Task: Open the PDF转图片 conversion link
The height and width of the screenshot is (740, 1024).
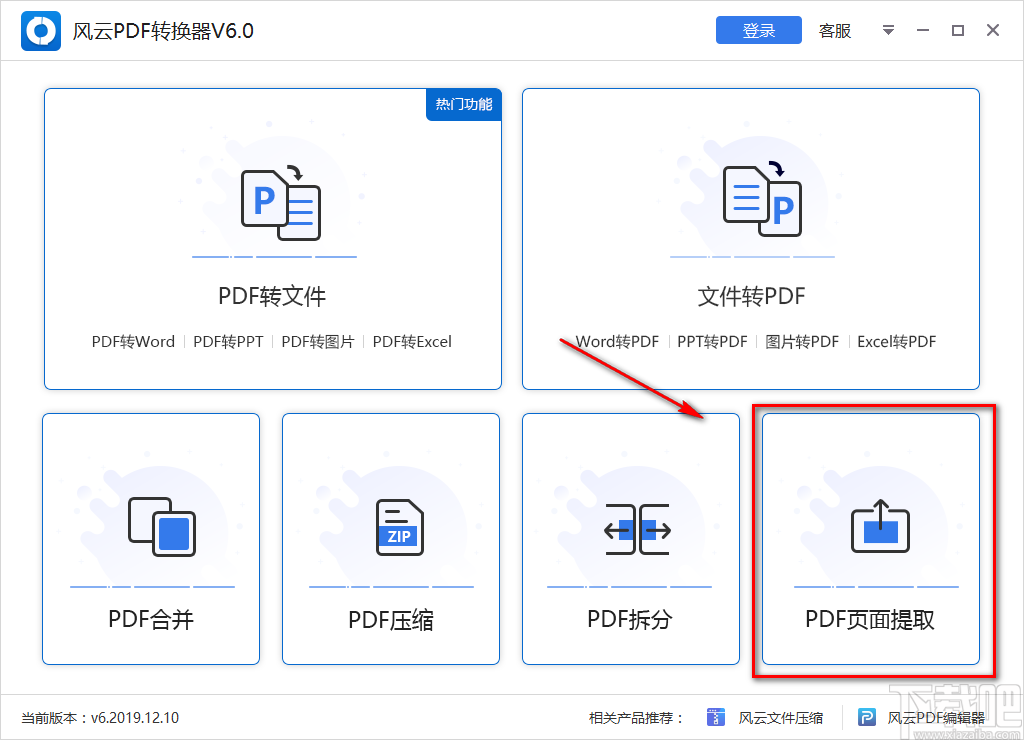Action: (318, 341)
